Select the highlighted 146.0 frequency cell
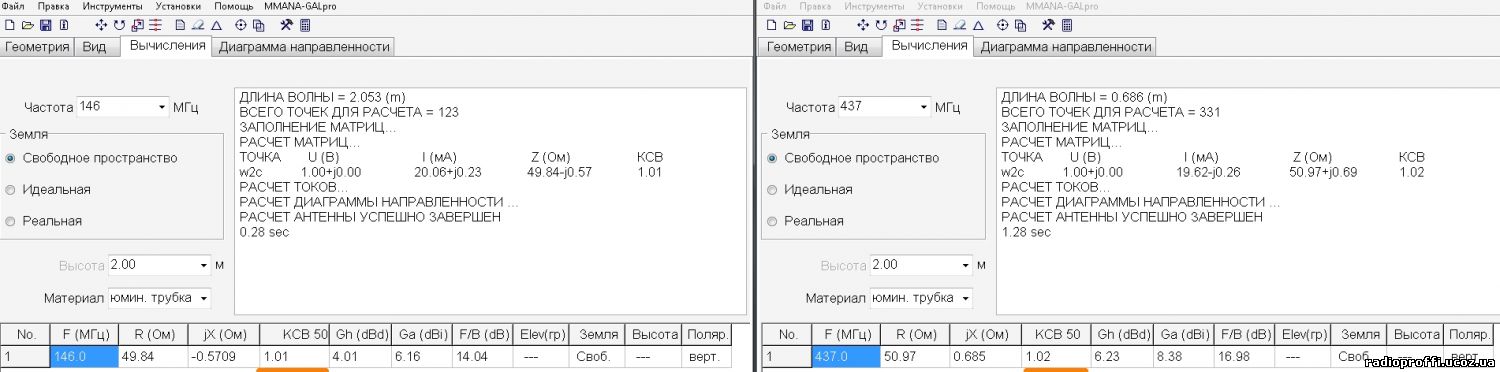The image size is (1500, 372). [84, 356]
